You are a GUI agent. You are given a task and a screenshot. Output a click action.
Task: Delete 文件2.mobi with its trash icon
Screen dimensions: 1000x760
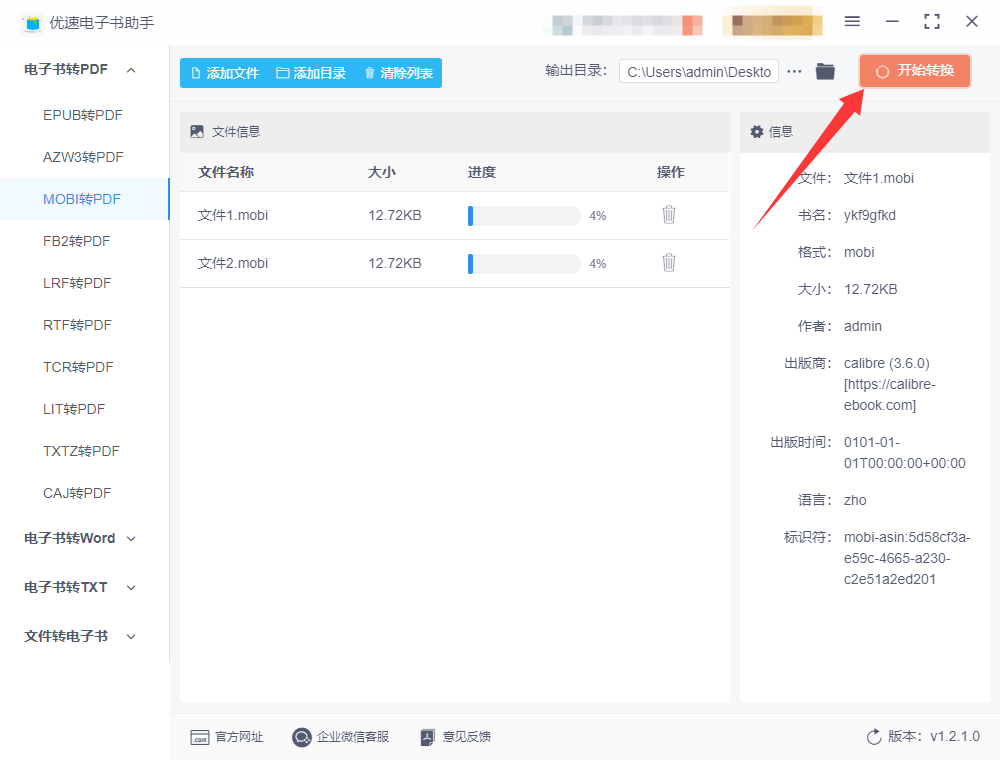point(668,263)
